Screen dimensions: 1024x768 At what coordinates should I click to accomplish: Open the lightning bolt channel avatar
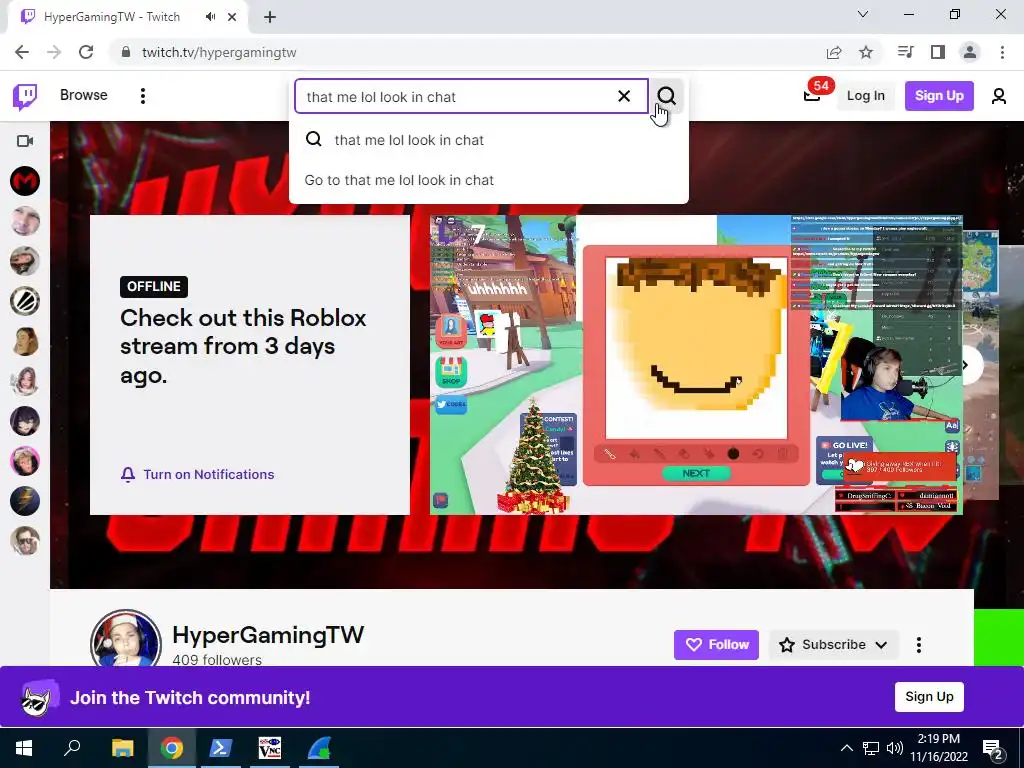[25, 501]
